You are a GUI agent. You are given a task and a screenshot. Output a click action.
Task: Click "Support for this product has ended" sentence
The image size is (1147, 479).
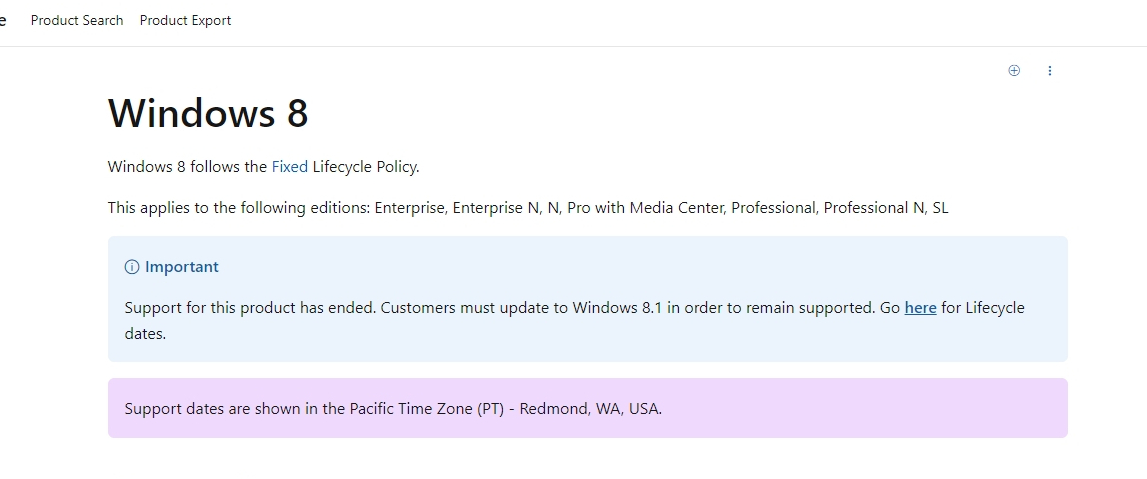click(x=250, y=308)
